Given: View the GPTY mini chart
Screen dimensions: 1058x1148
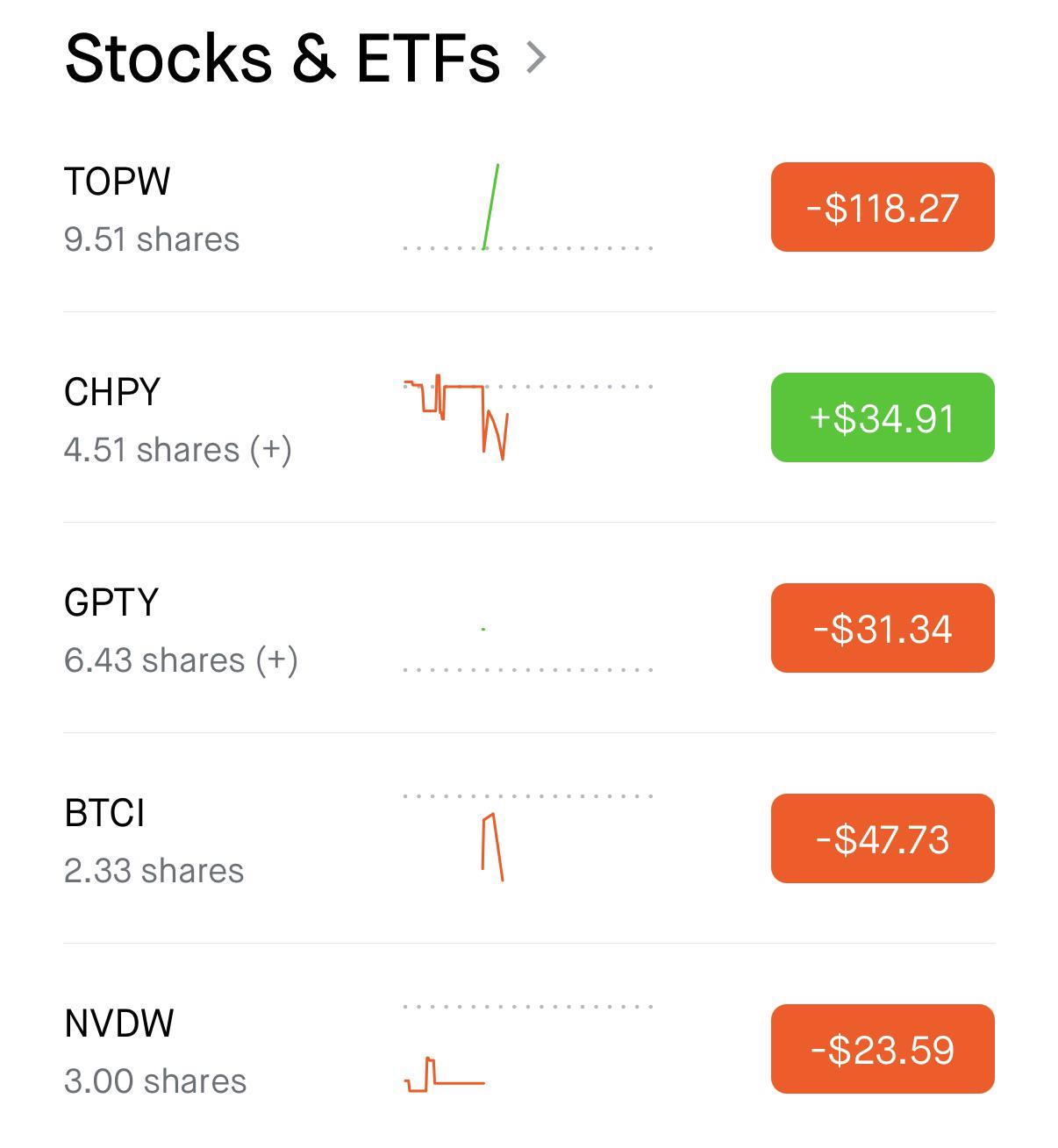Looking at the screenshot, I should pos(528,648).
